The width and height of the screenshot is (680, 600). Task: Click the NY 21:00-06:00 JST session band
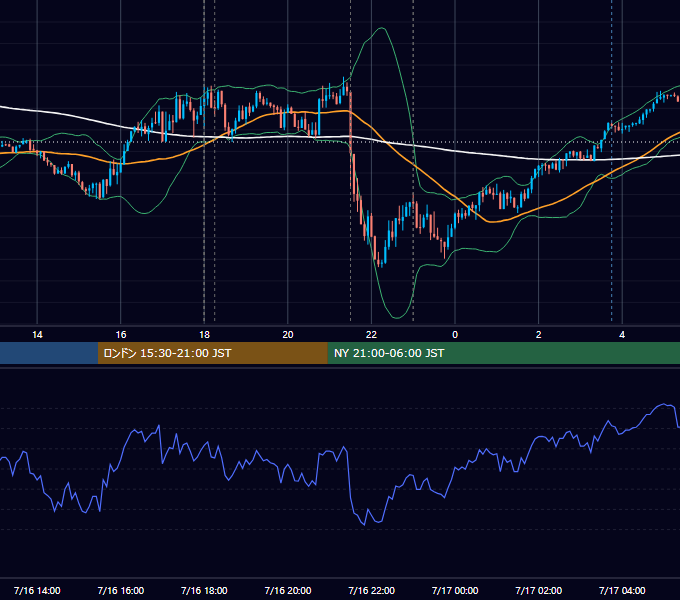click(x=503, y=353)
